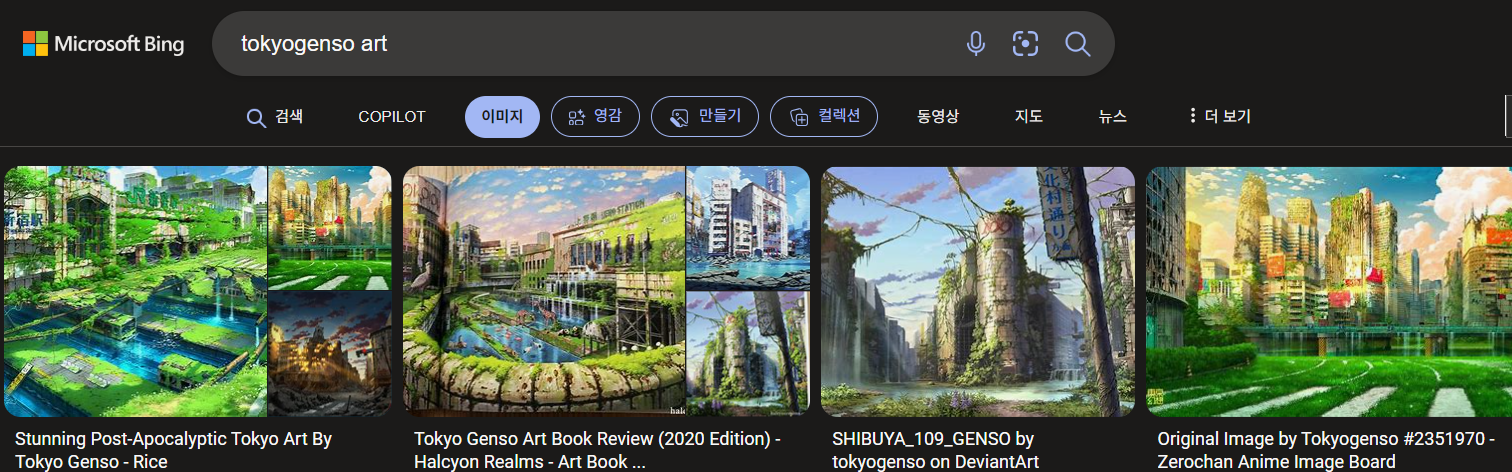Open the 만들기 tab

(x=705, y=117)
